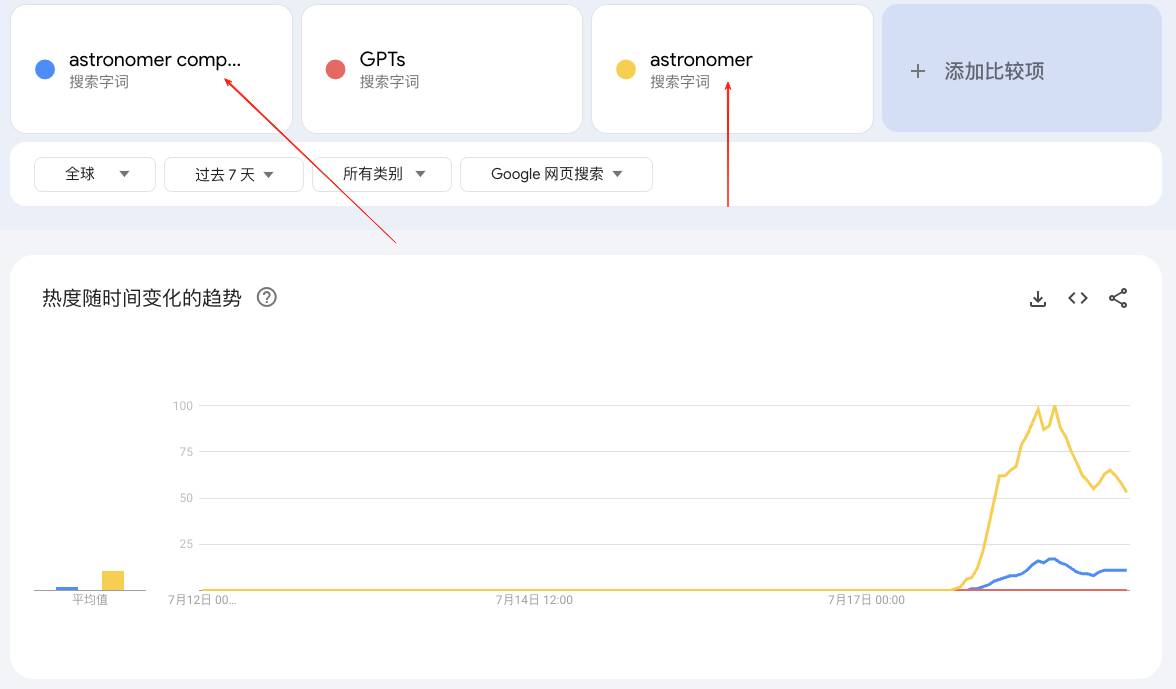Click the yellow average bar for astronomer
Image resolution: width=1176 pixels, height=689 pixels.
coord(112,580)
